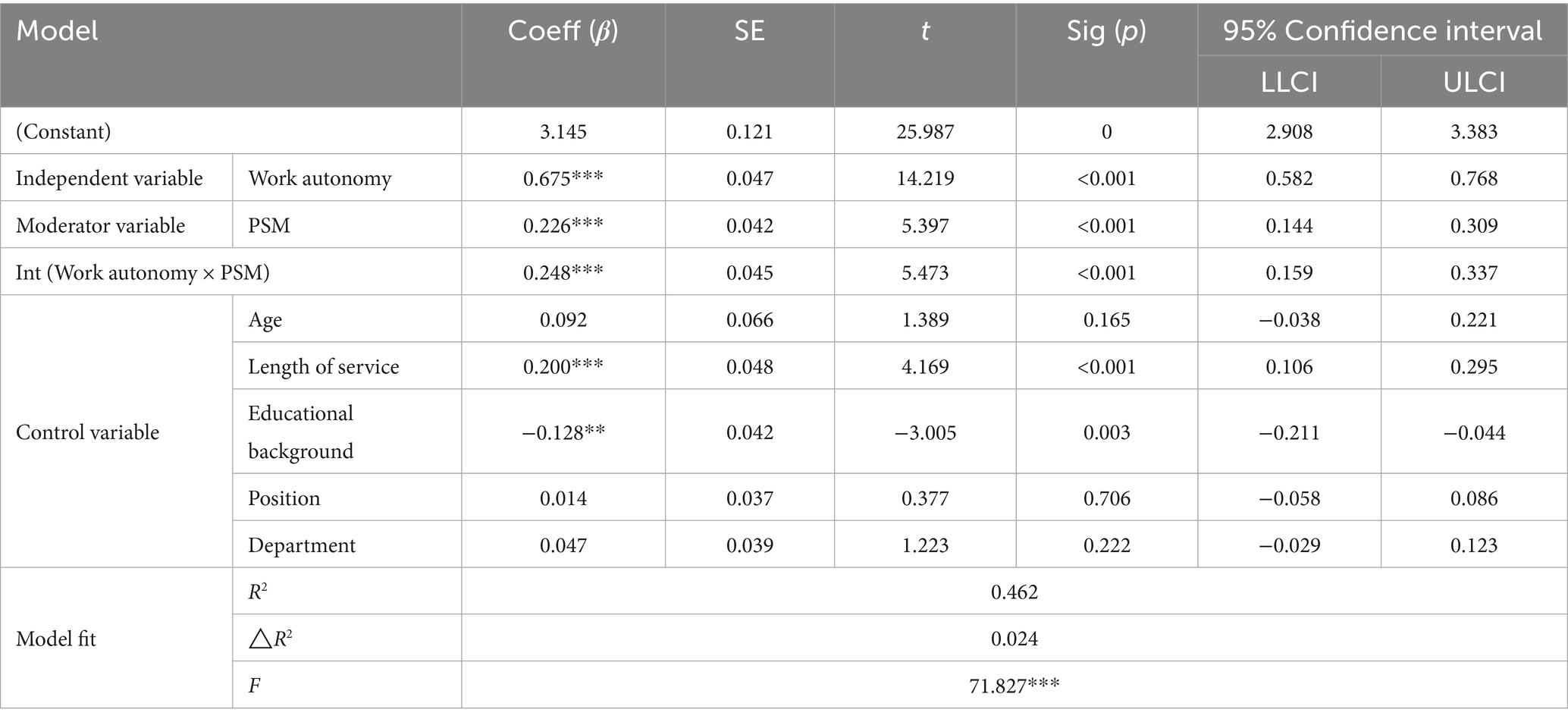Click the SE column header
The width and height of the screenshot is (1568, 722).
[749, 31]
